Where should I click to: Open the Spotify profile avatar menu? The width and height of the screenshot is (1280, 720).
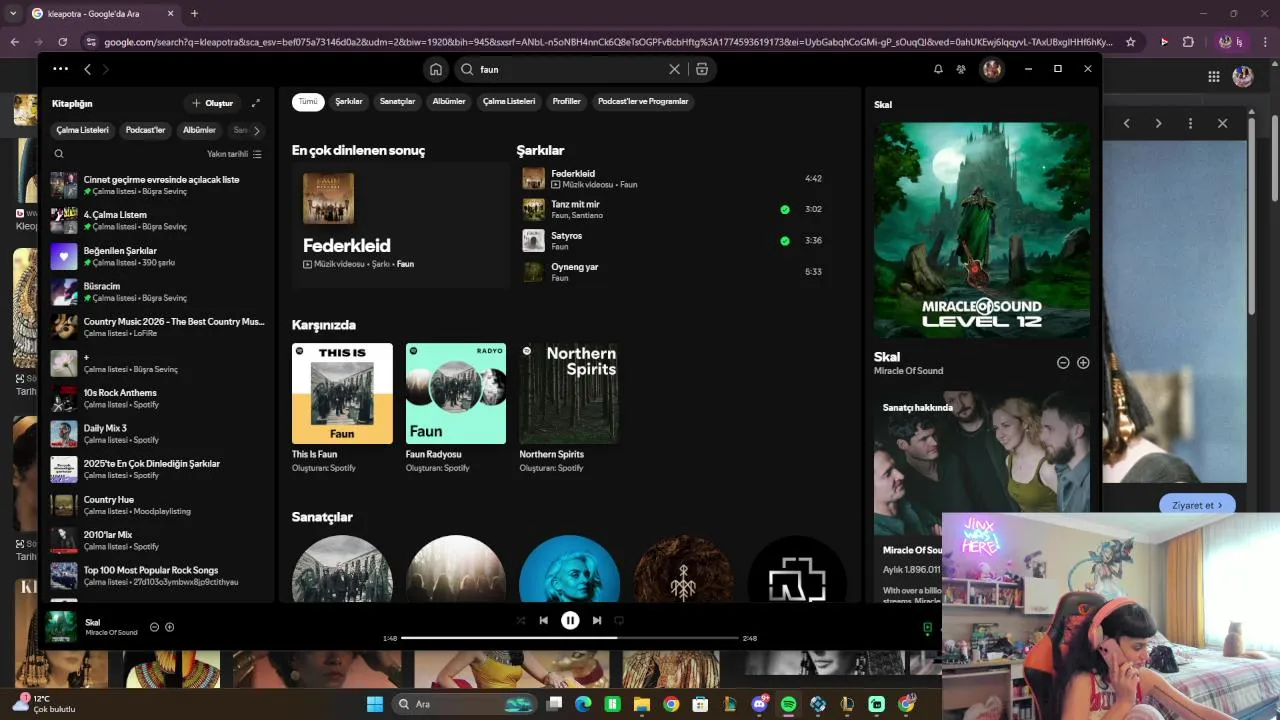pos(991,69)
